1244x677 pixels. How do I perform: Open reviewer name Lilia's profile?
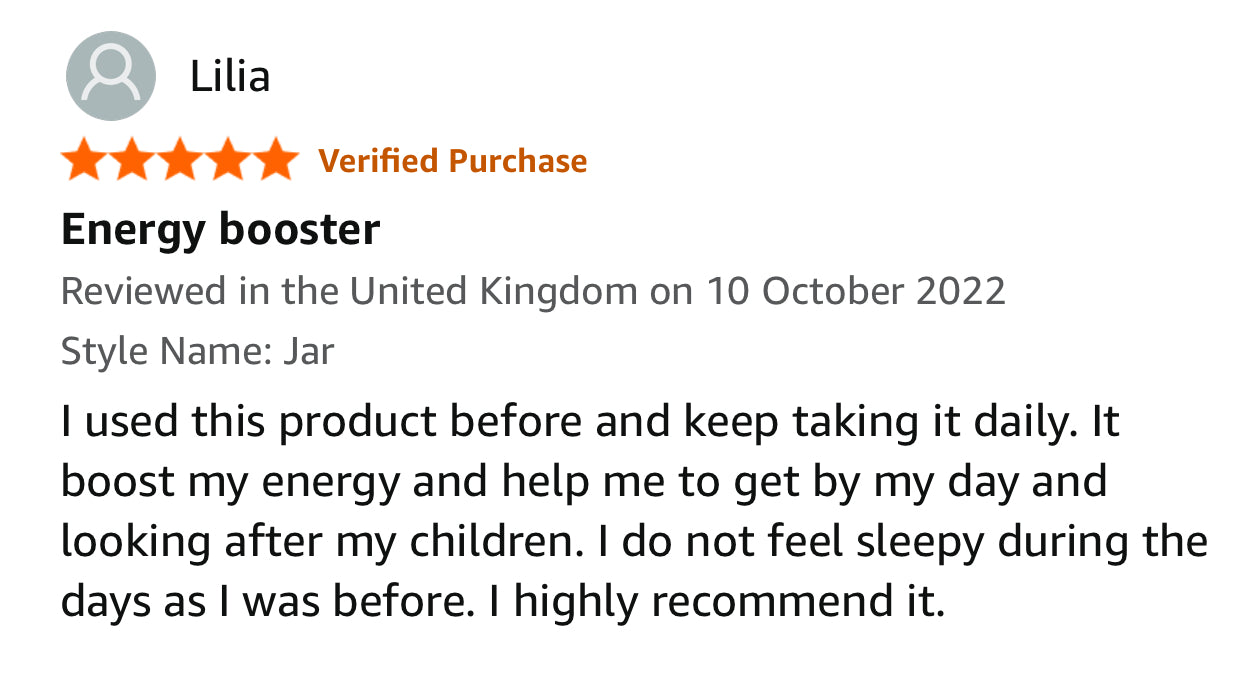[x=230, y=76]
